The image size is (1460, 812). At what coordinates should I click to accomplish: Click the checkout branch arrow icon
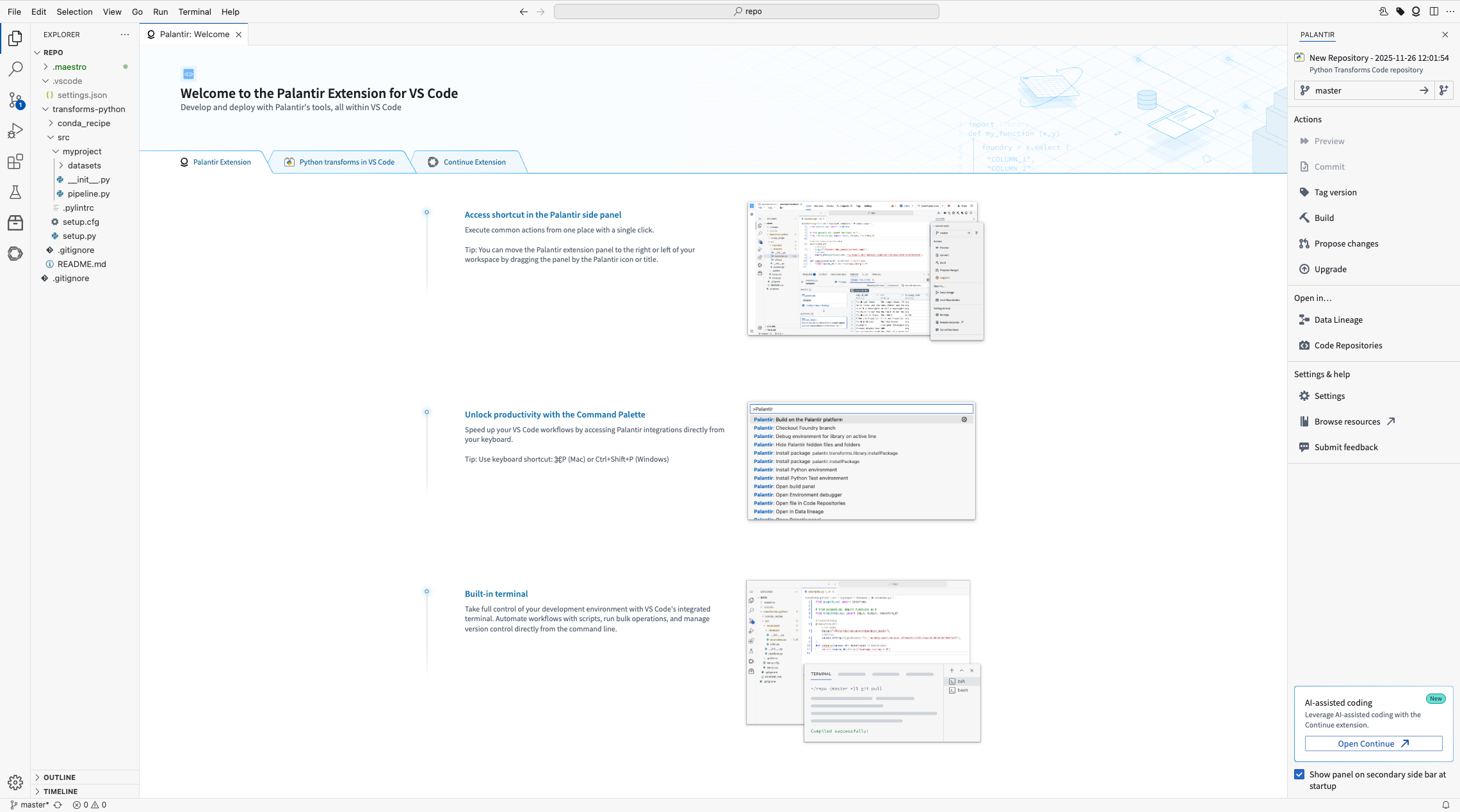pyautogui.click(x=1423, y=90)
